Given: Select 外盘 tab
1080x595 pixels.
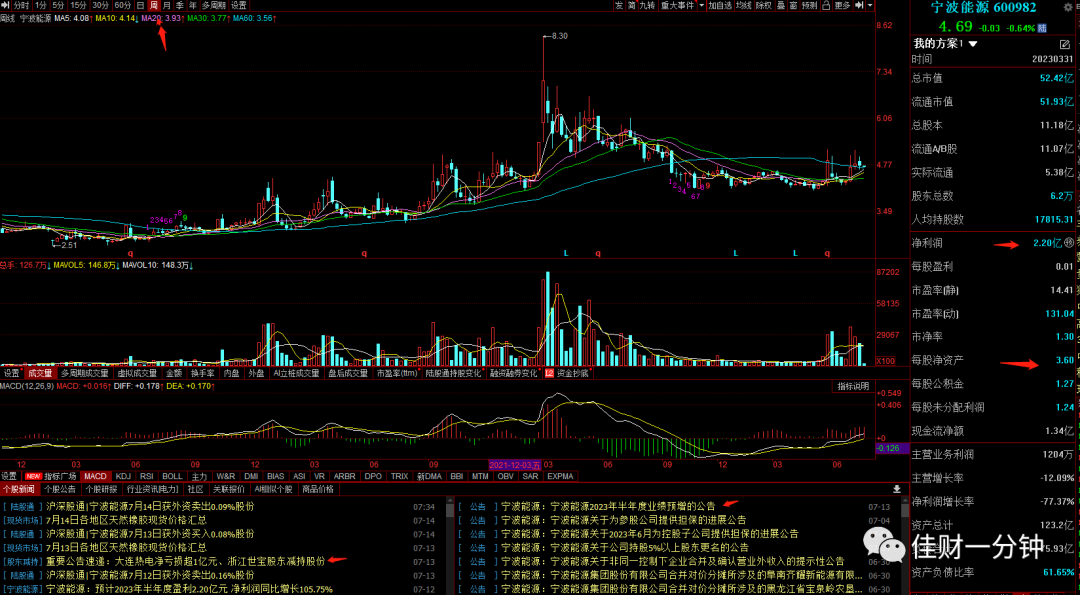Looking at the screenshot, I should 256,373.
